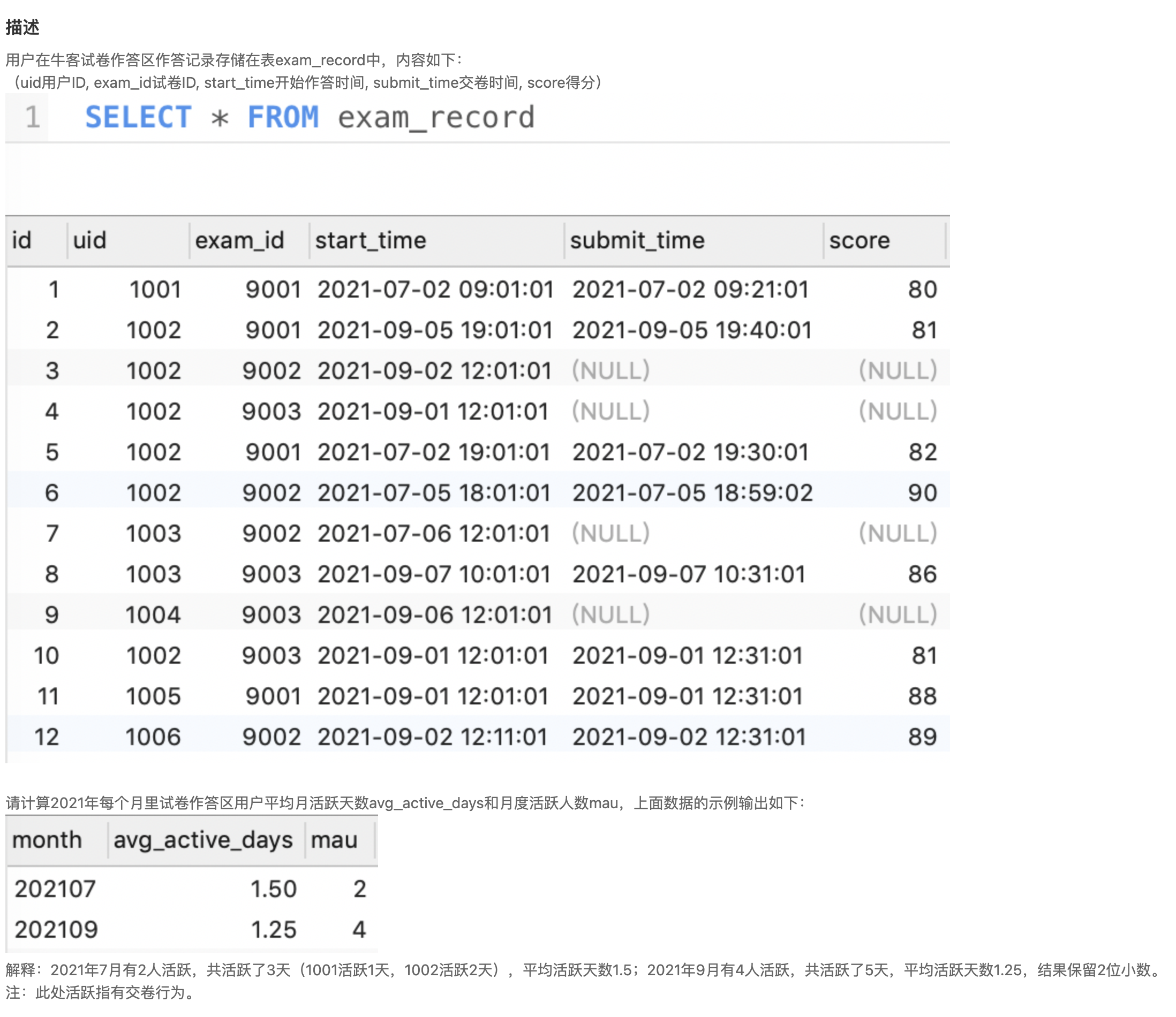Click the submit_time column header

(x=637, y=241)
